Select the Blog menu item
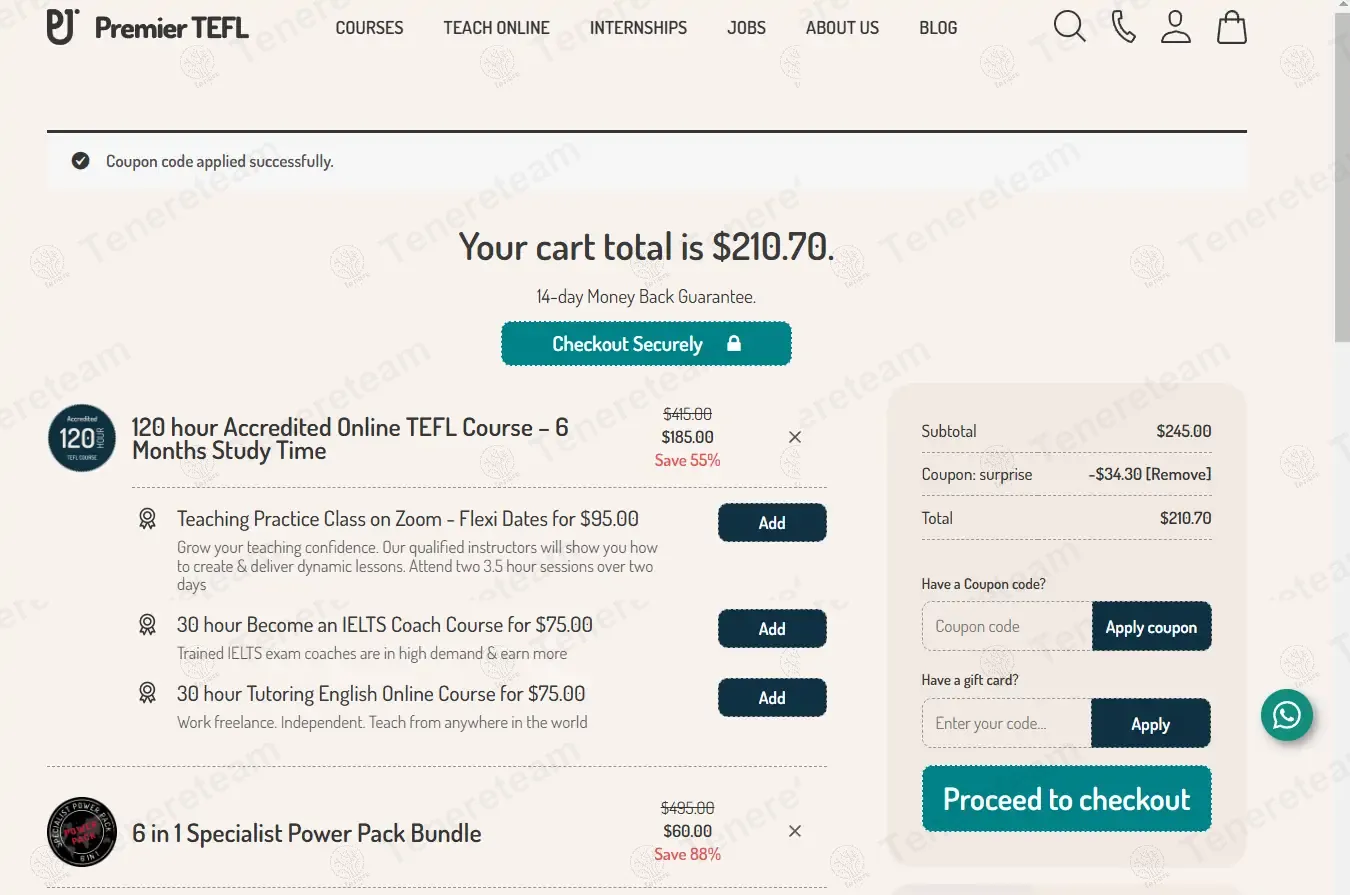This screenshot has height=895, width=1350. tap(938, 28)
